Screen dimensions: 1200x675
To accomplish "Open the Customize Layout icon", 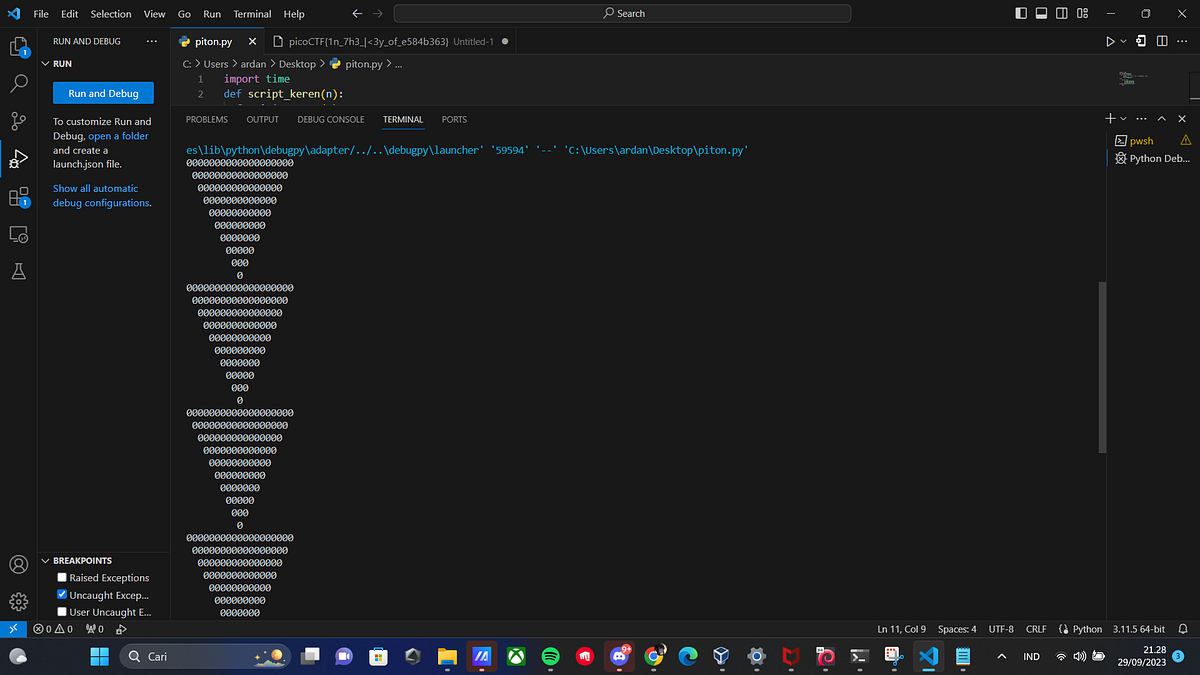I will tap(1084, 14).
